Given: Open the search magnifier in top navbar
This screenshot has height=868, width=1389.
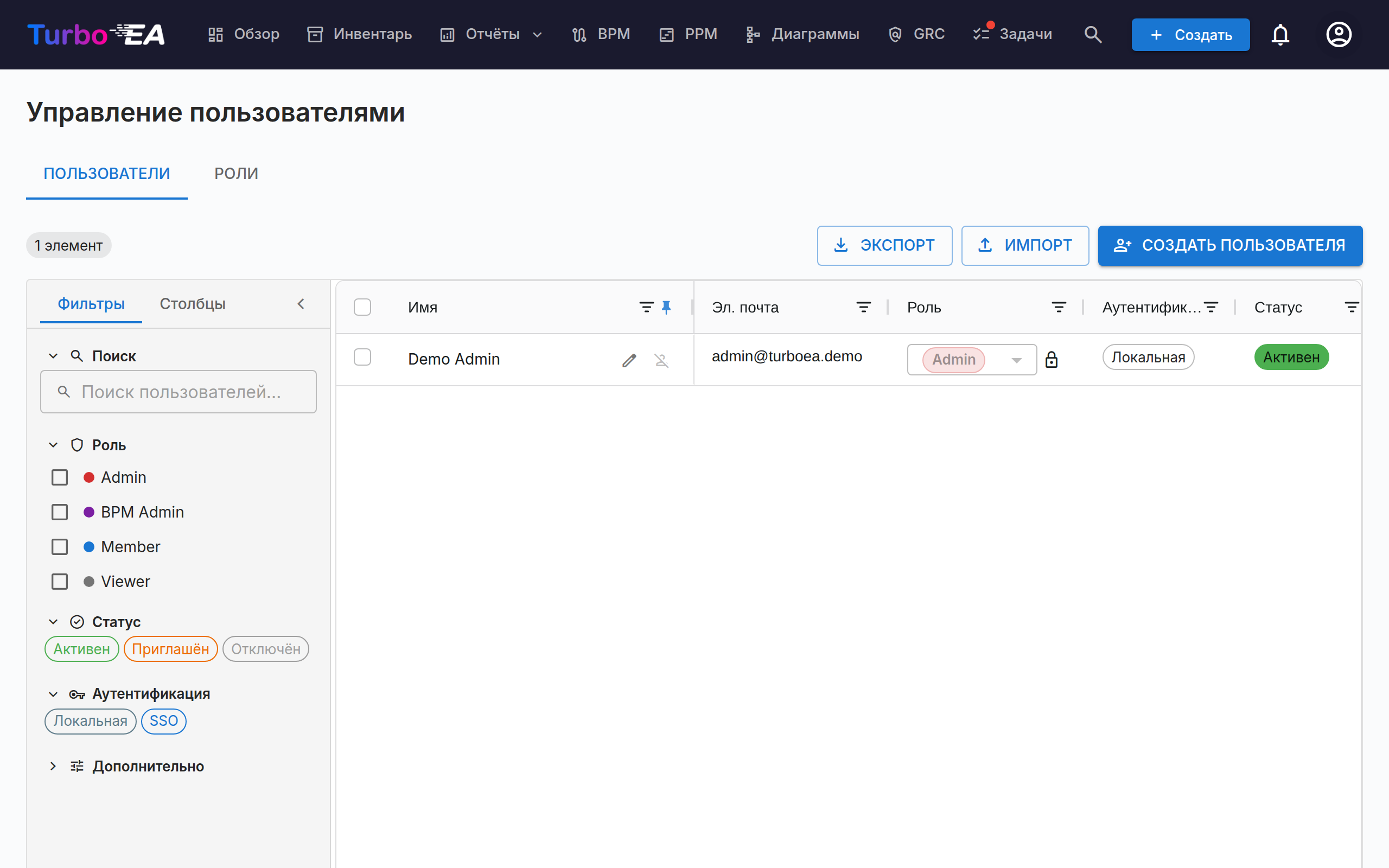Looking at the screenshot, I should [1093, 34].
